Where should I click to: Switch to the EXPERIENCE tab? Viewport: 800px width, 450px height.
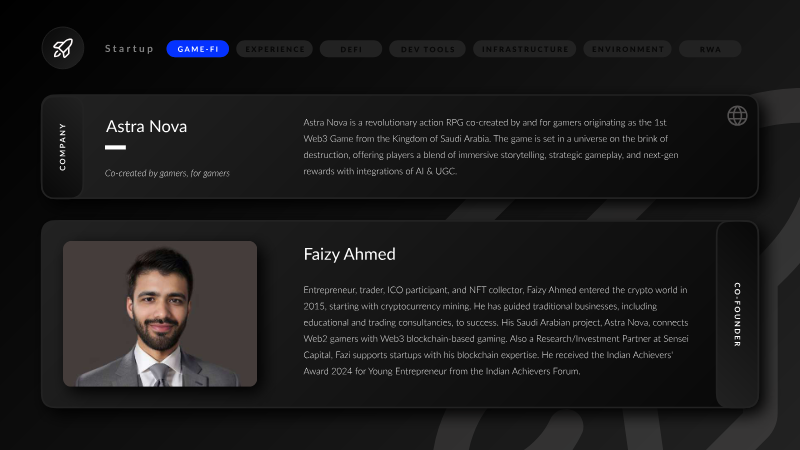tap(274, 49)
